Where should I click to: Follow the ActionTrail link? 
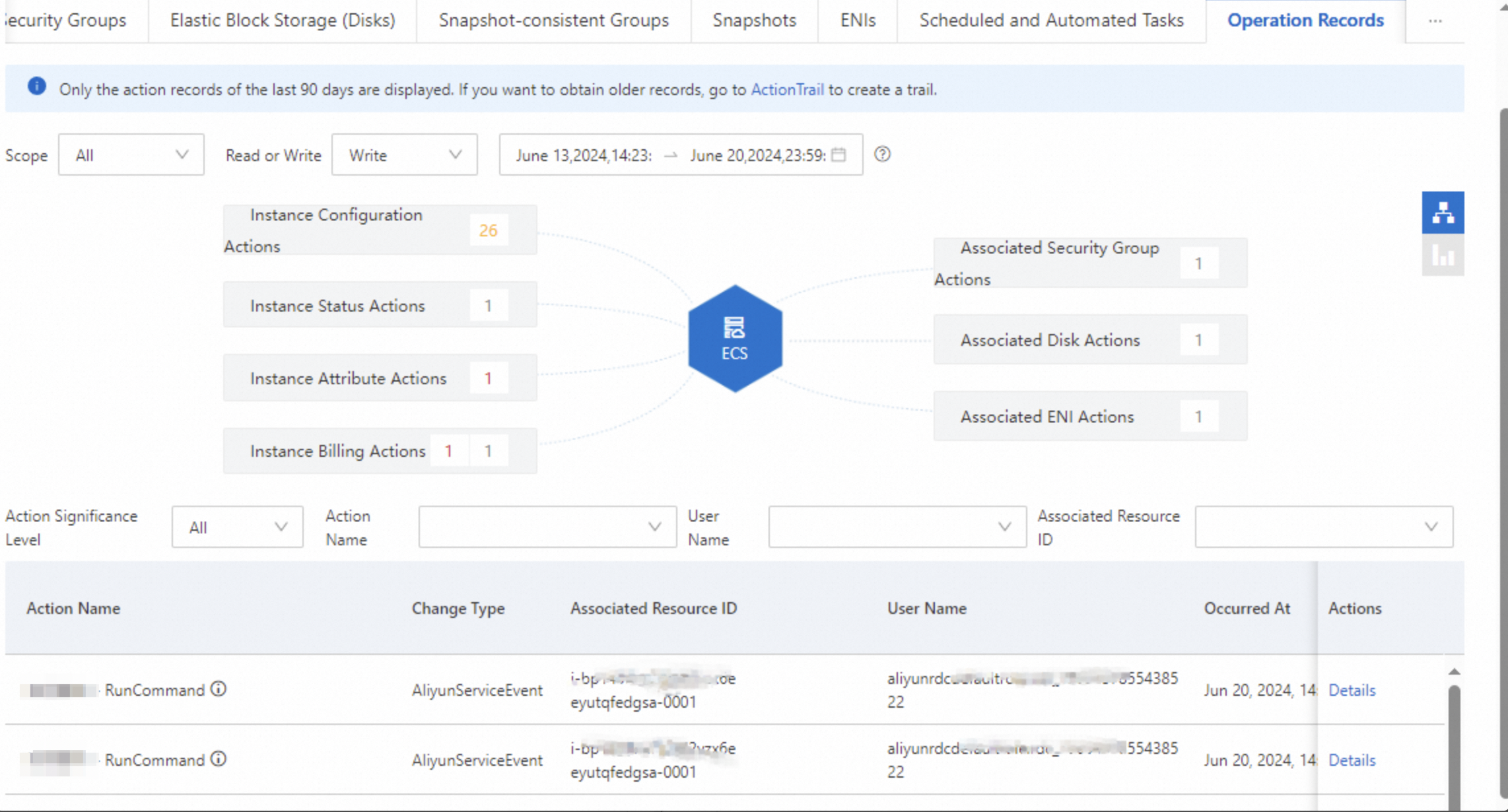pos(787,90)
